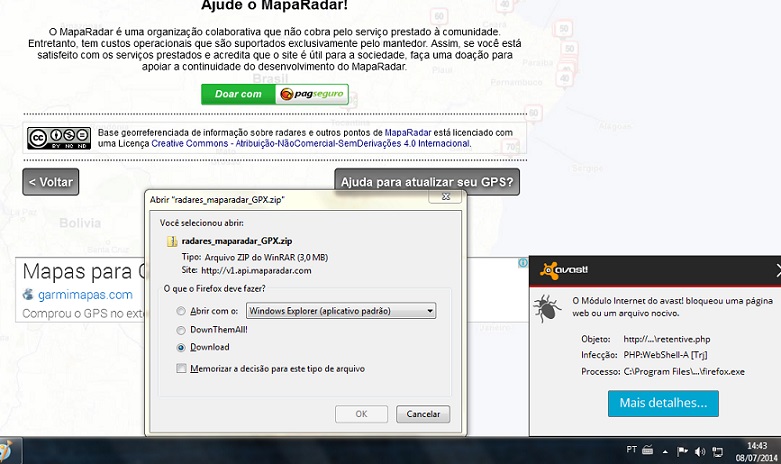The height and width of the screenshot is (464, 781).
Task: Click the bug threat icon in avast alert
Action: pyautogui.click(x=547, y=308)
